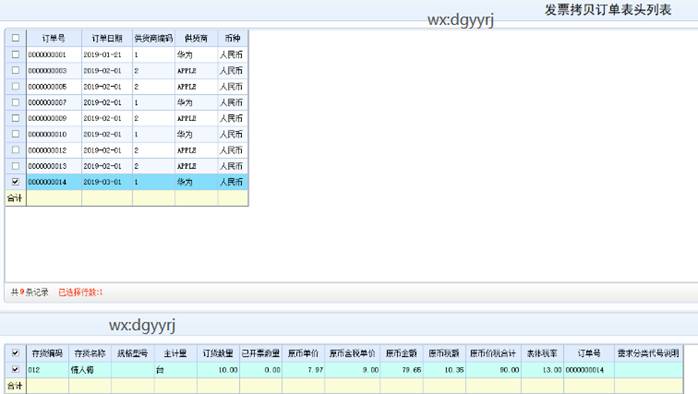698x394 pixels.
Task: Click supplier code cell in order 0000000012 row
Action: (154, 150)
